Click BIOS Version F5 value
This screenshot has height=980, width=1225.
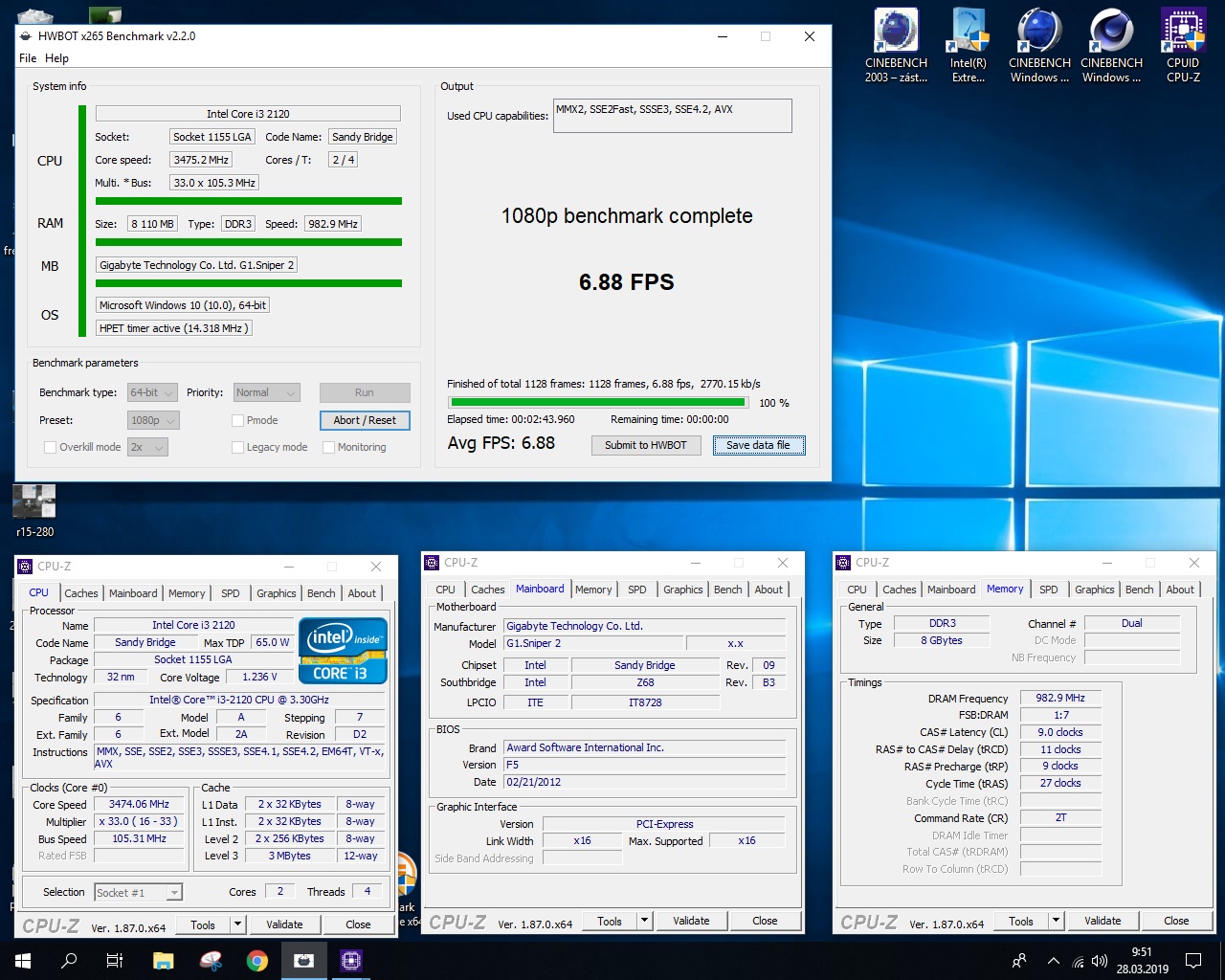pos(645,765)
